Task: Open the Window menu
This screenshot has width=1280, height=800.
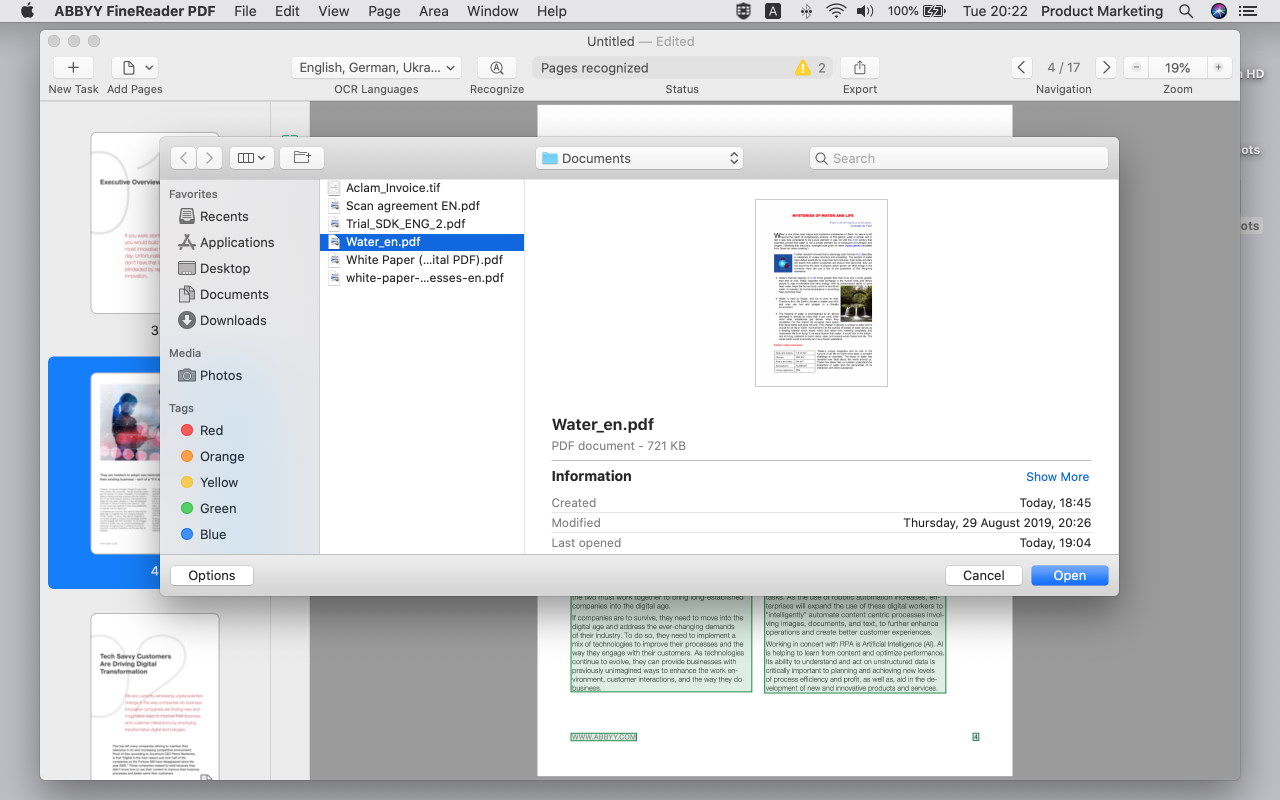Action: click(x=493, y=11)
